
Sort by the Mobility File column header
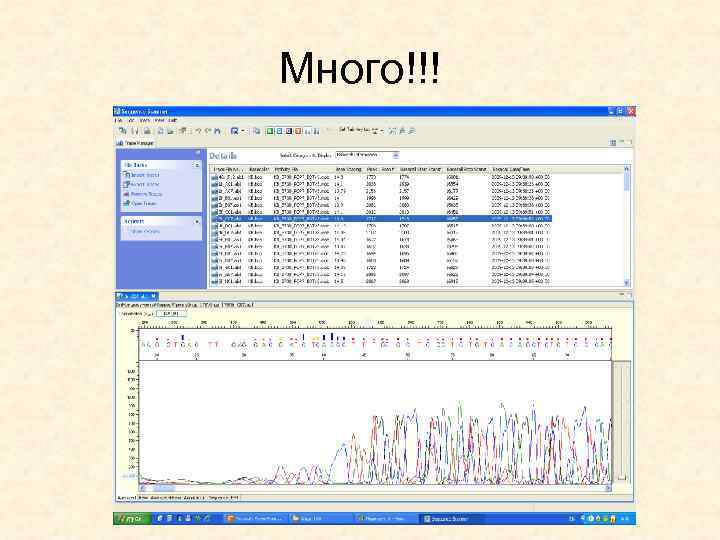[x=303, y=169]
